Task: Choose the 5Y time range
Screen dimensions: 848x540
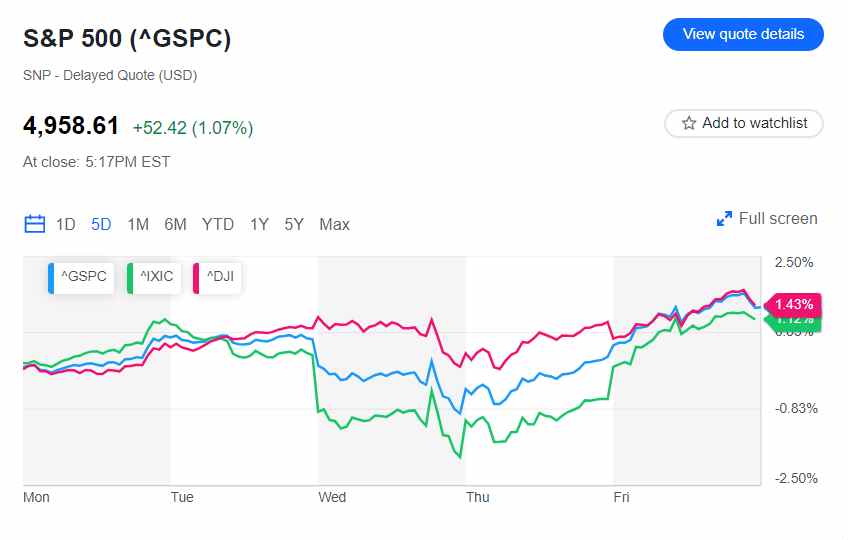Action: (293, 224)
